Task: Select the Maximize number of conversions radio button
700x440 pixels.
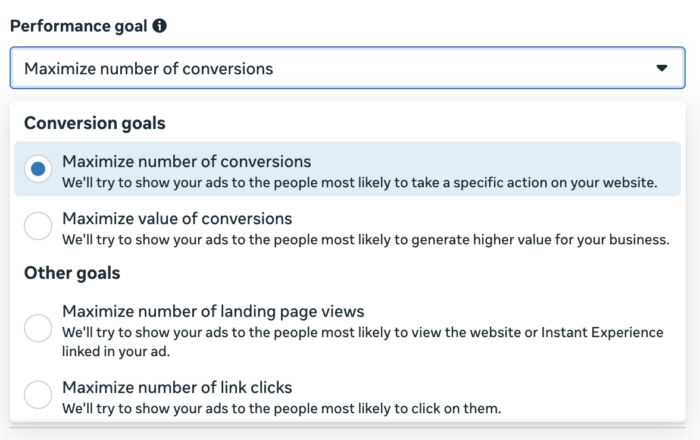Action: coord(38,169)
